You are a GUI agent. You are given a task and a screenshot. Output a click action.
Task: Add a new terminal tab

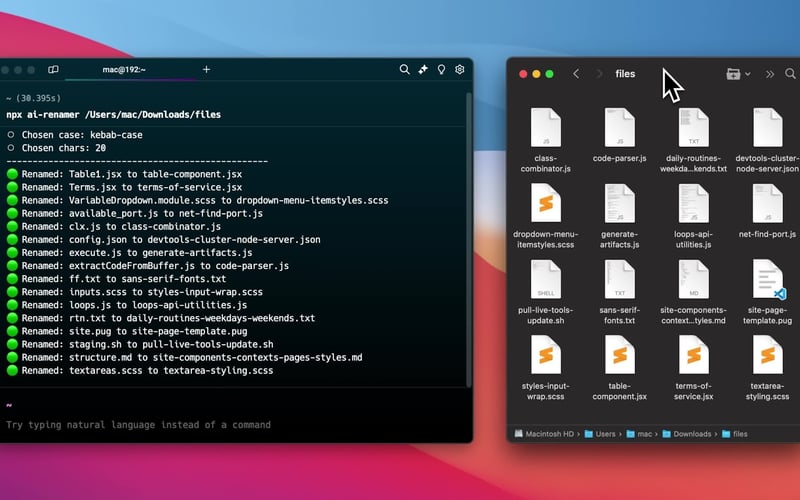point(206,69)
